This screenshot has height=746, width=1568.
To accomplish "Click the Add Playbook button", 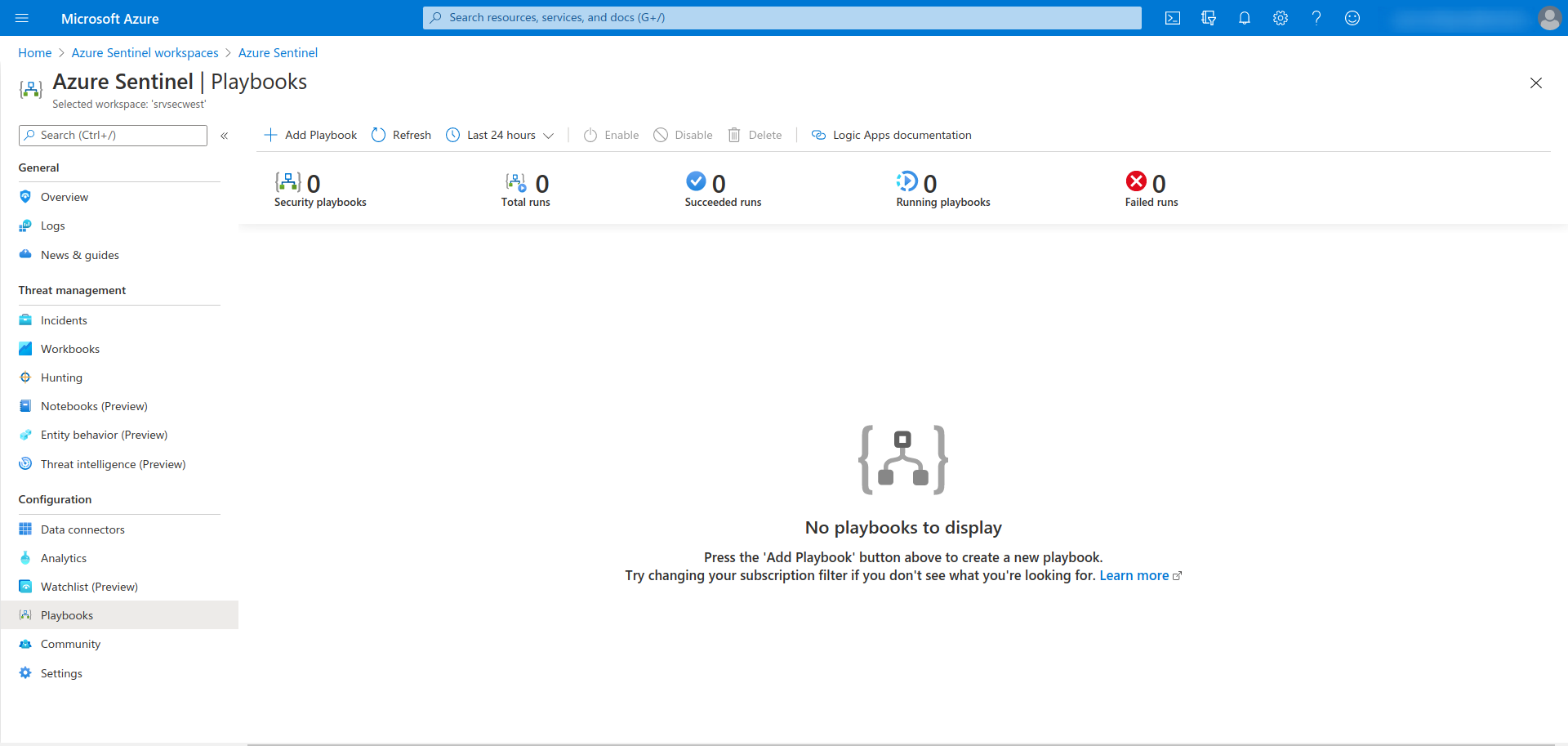I will pos(310,136).
